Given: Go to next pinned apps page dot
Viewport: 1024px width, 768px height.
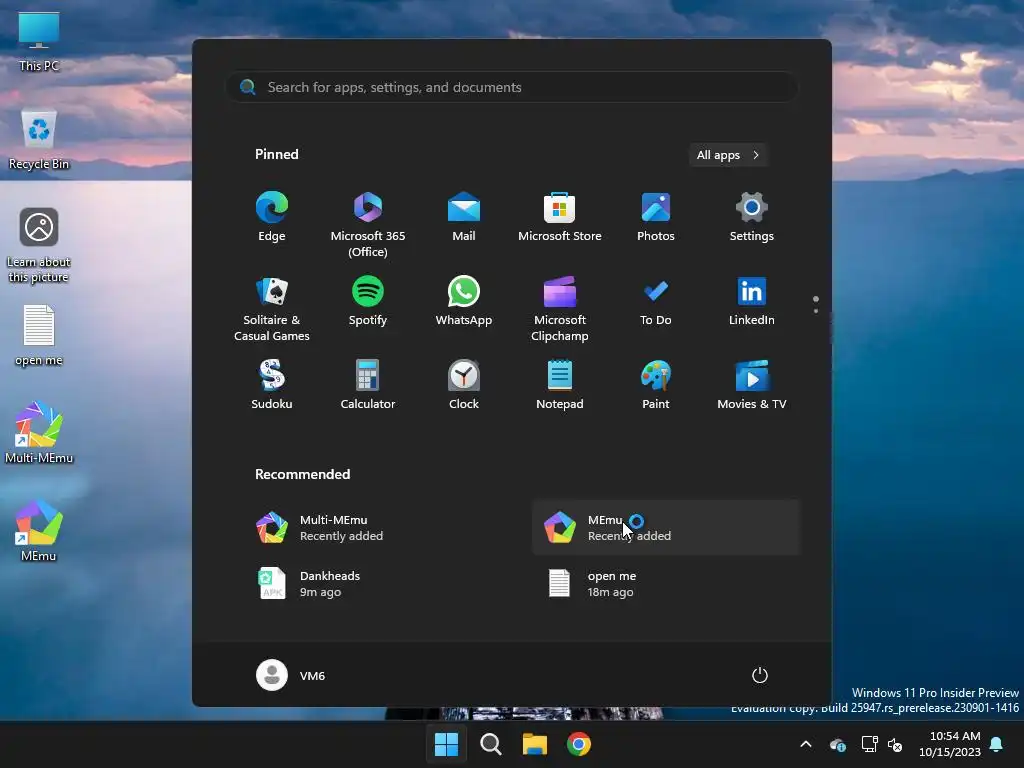Looking at the screenshot, I should [x=816, y=311].
